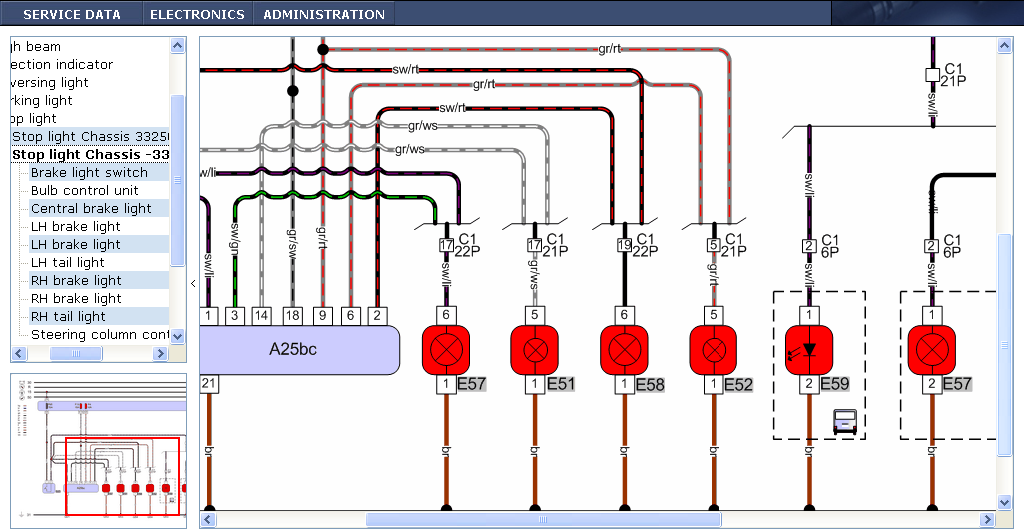Select 'Stop light Chassis 3325' tree entry
This screenshot has height=529, width=1024.
pyautogui.click(x=91, y=136)
